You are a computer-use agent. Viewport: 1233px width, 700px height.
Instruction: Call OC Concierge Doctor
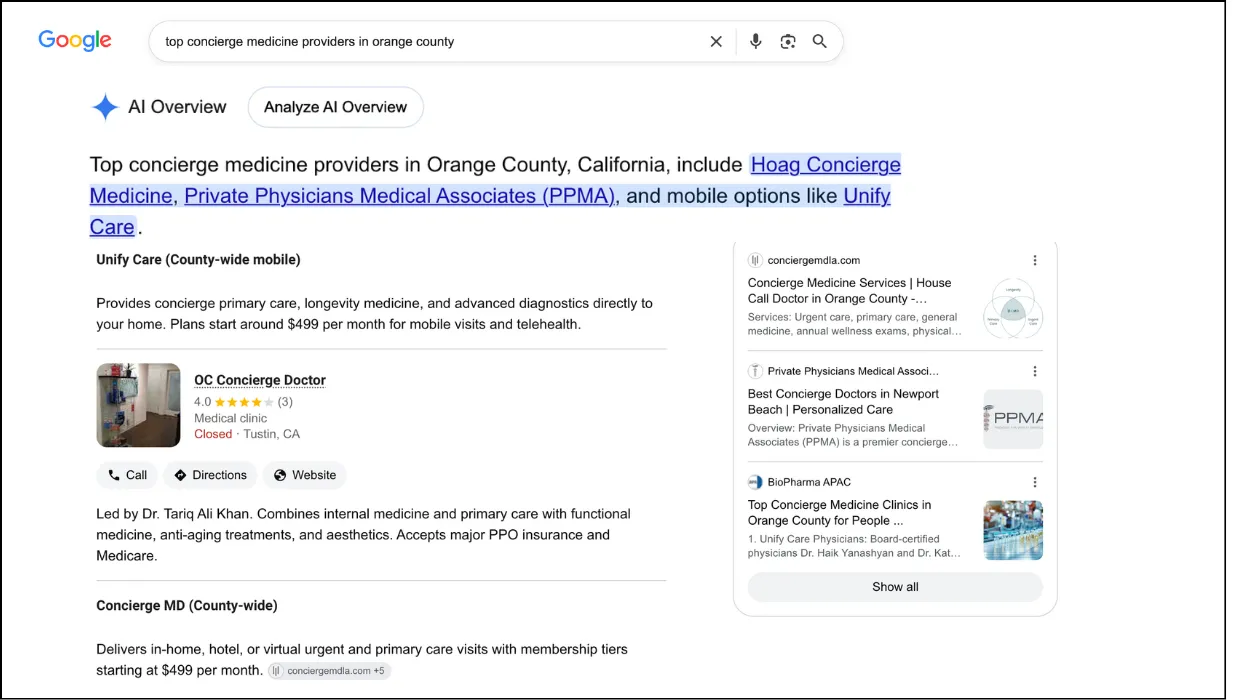[126, 475]
